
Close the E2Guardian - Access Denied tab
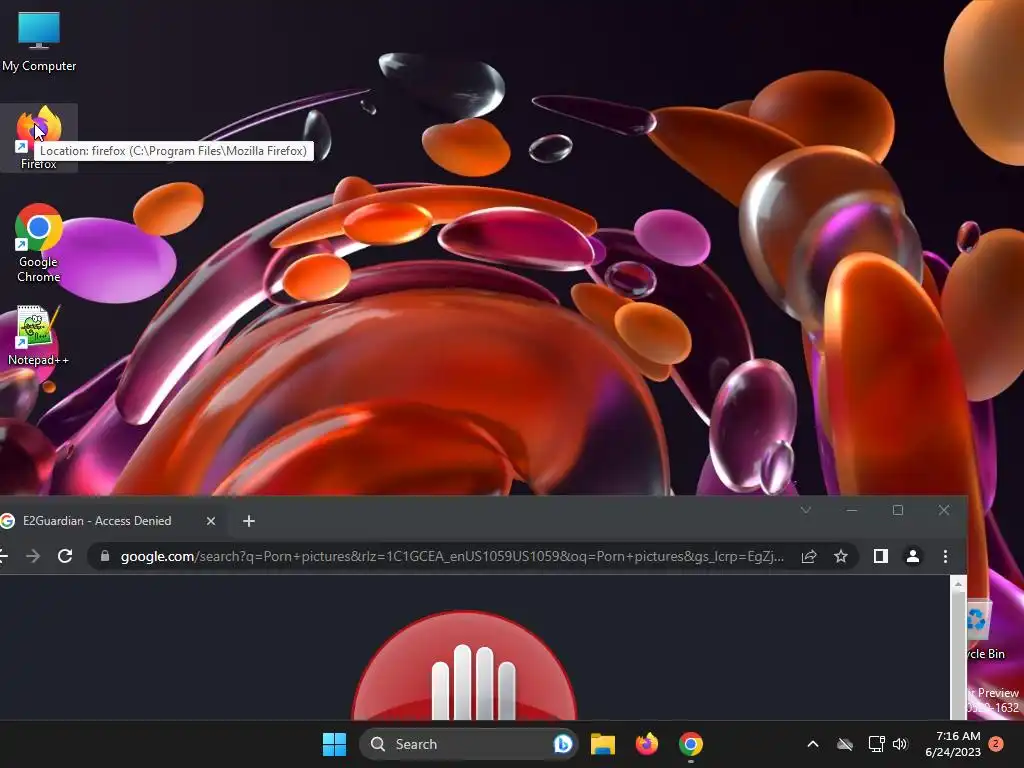pos(210,520)
